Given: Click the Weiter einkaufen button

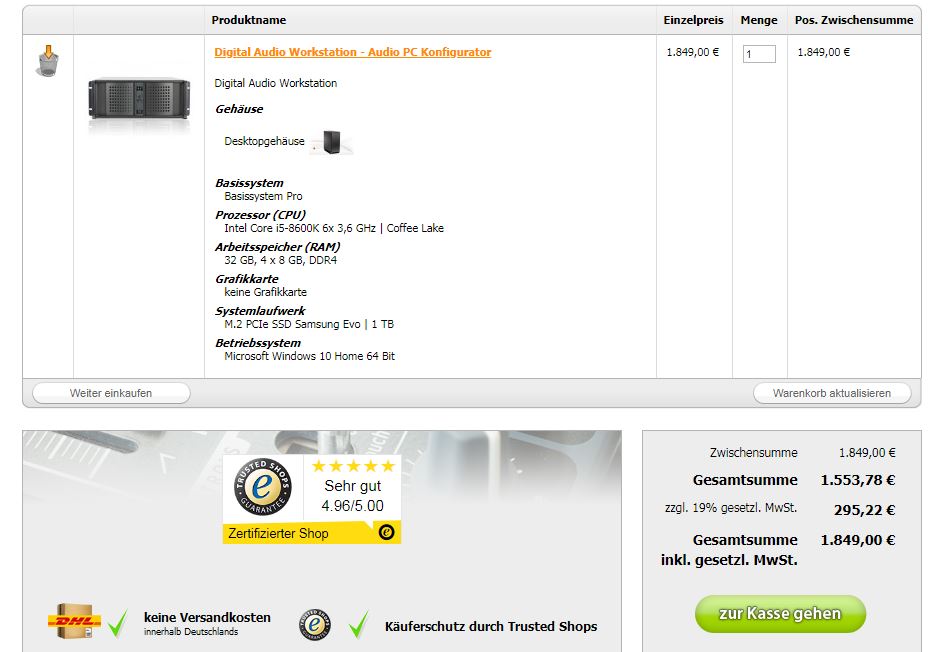Looking at the screenshot, I should pos(111,393).
